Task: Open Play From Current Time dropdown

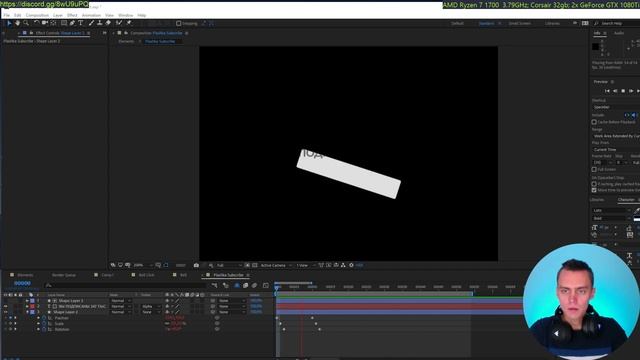Action: 616,150
